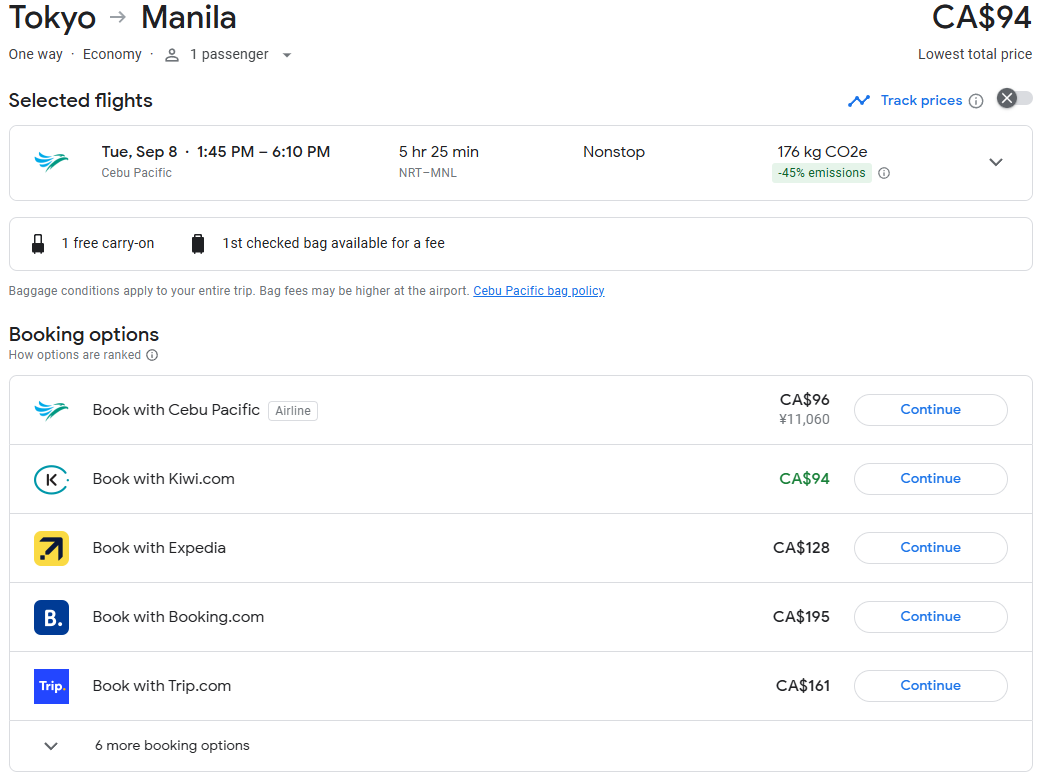This screenshot has width=1042, height=780.
Task: Click the Kiwi.com logo icon
Action: [51, 480]
